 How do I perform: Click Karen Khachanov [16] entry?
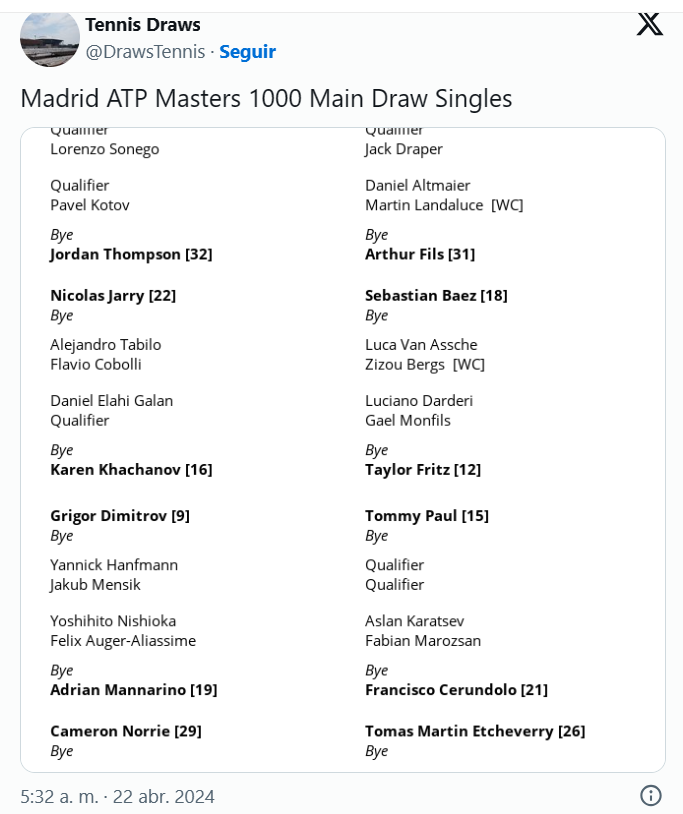(131, 470)
